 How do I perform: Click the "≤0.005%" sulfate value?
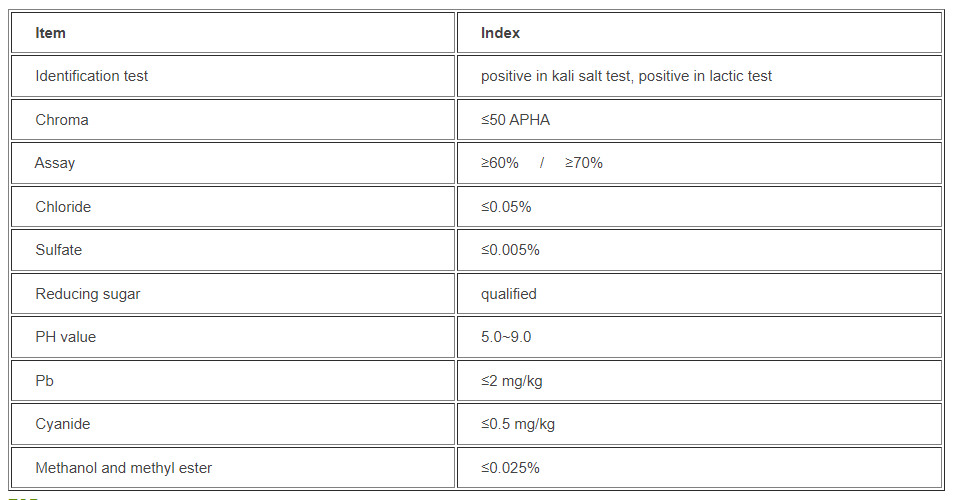[510, 250]
